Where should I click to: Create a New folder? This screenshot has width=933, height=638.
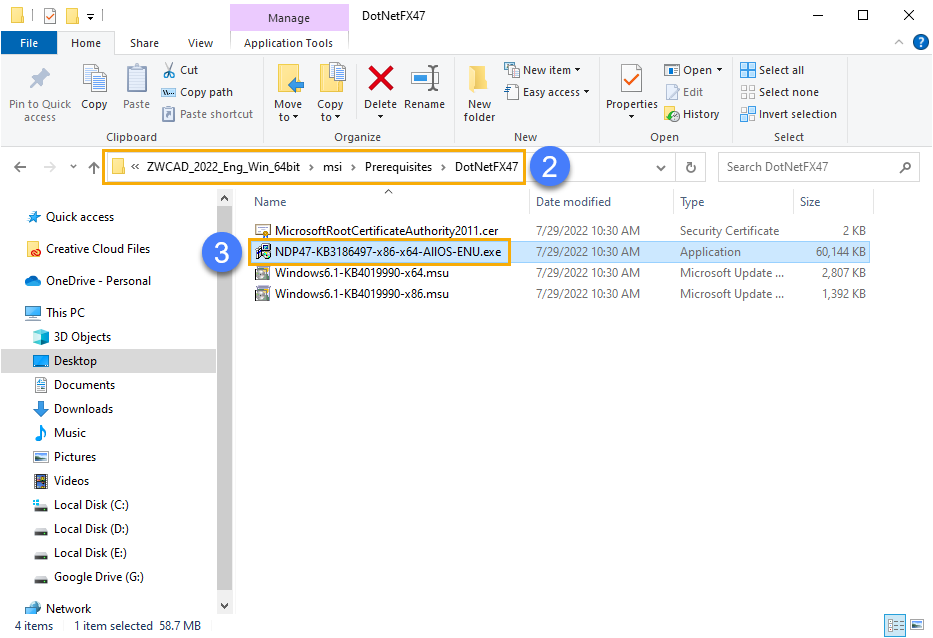[479, 93]
